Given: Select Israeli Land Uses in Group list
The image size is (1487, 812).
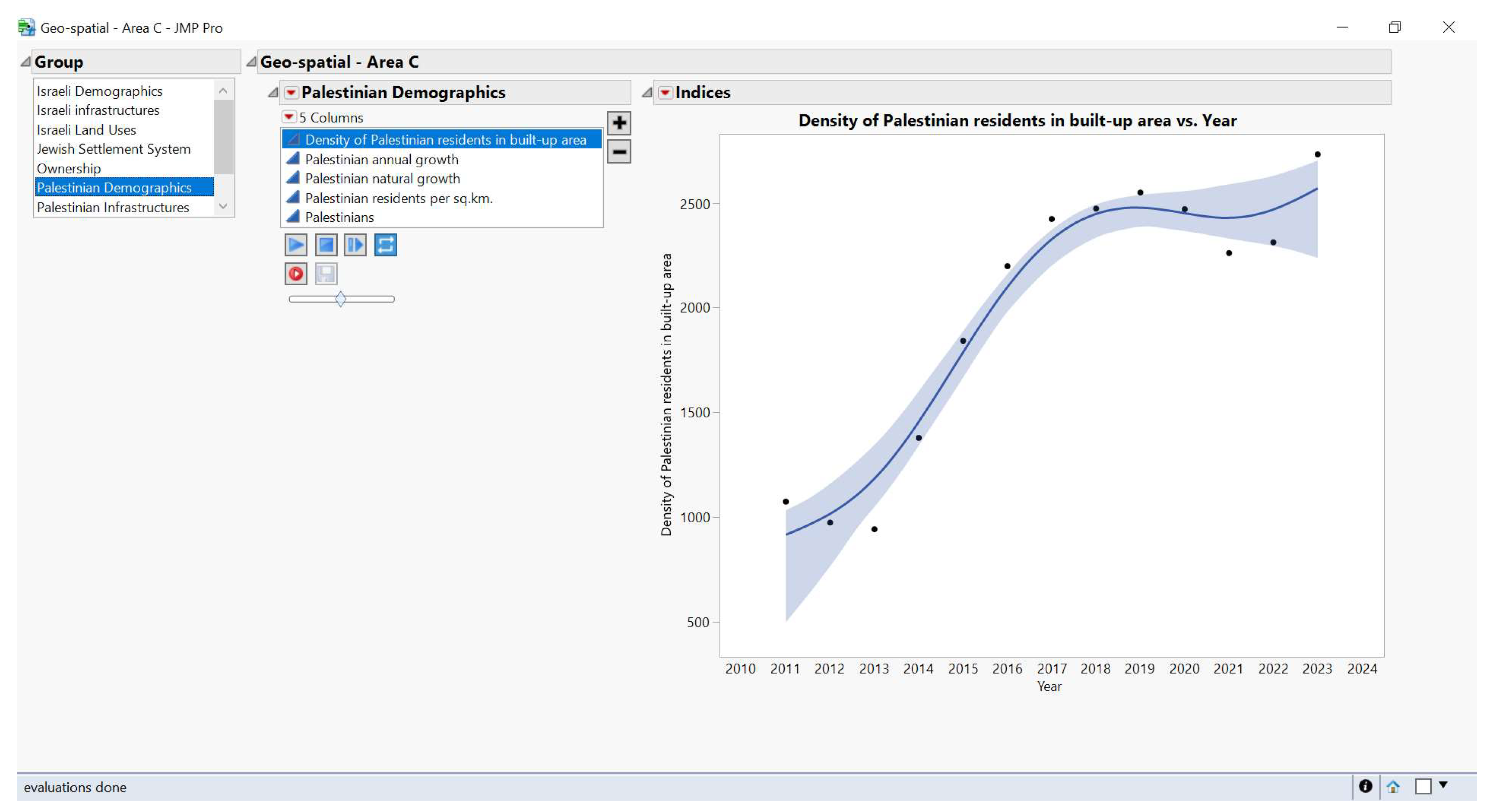Looking at the screenshot, I should click(x=87, y=130).
